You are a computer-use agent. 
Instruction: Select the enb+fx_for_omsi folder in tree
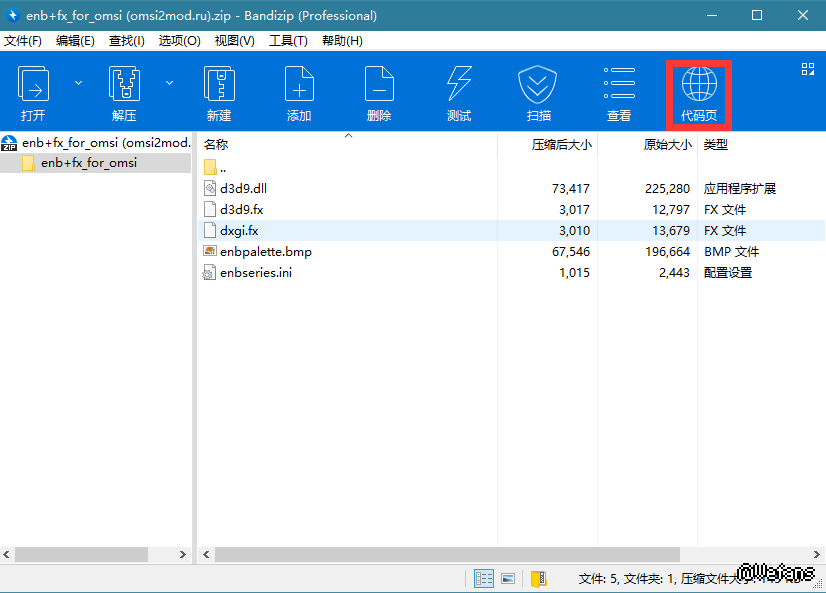(89, 163)
